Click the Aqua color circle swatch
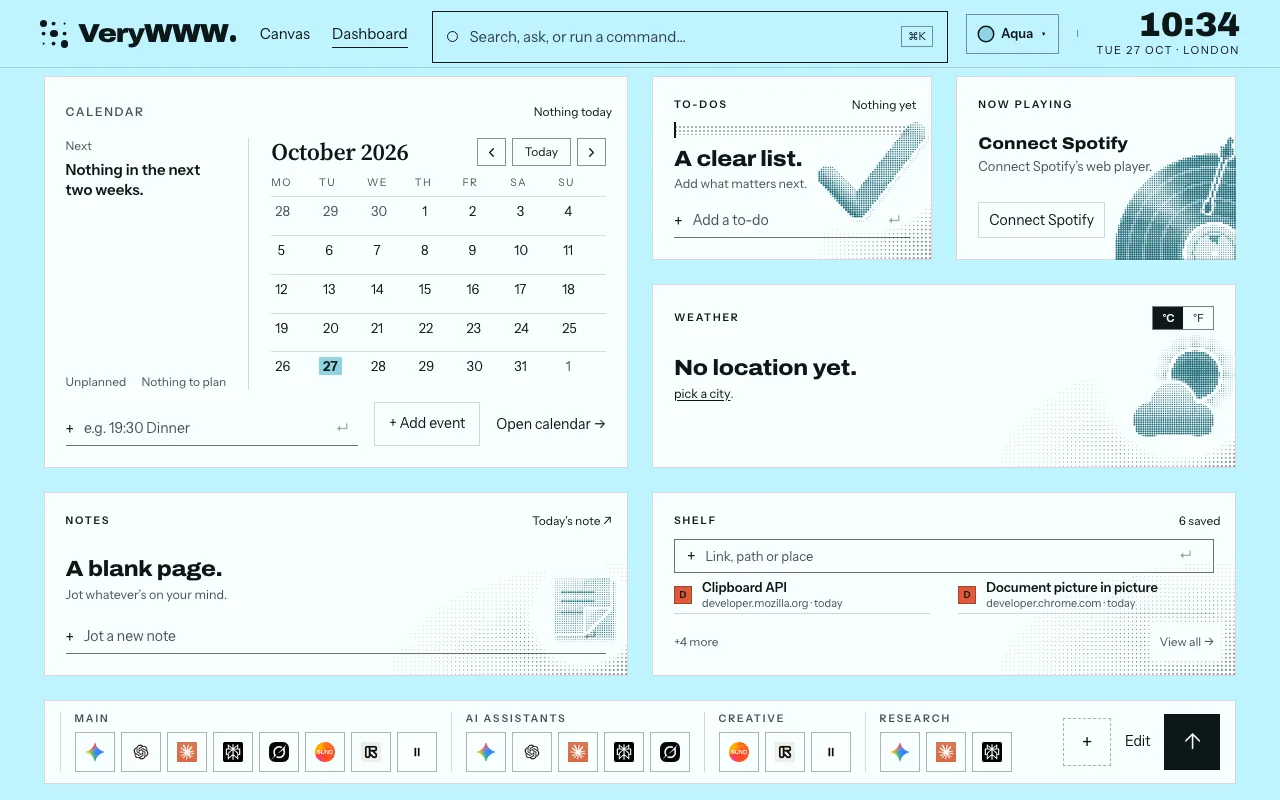 (x=985, y=34)
